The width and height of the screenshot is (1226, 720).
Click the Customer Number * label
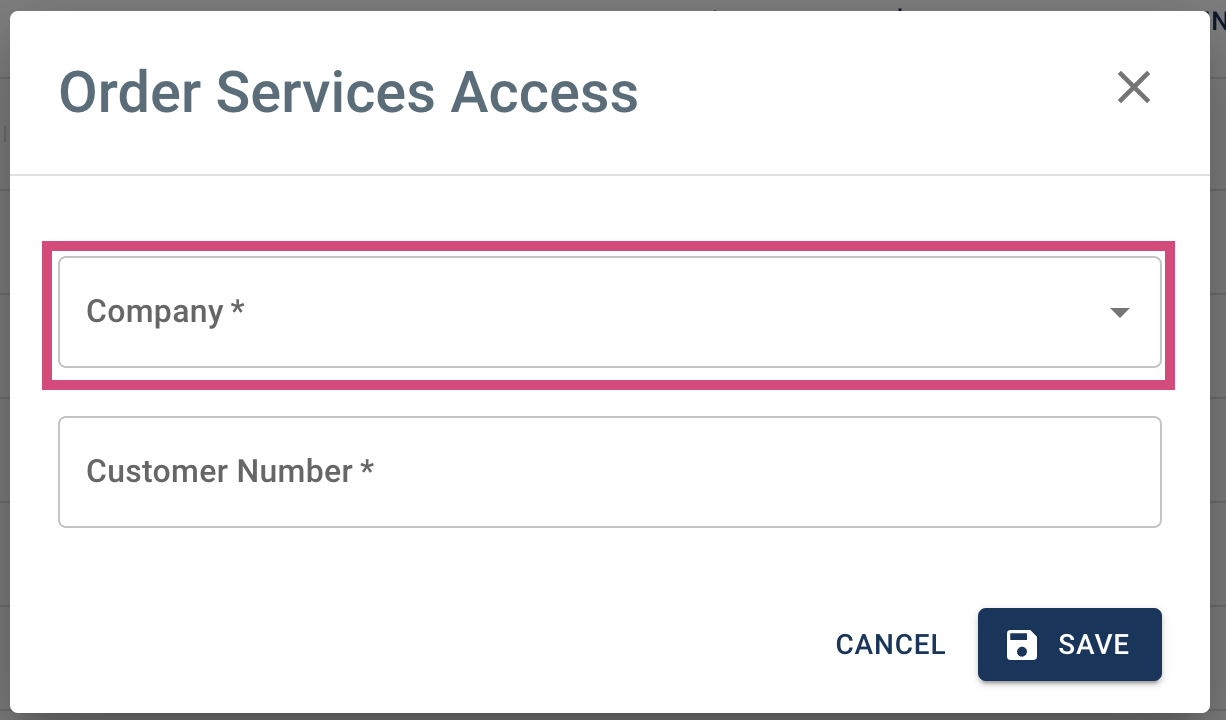click(230, 471)
